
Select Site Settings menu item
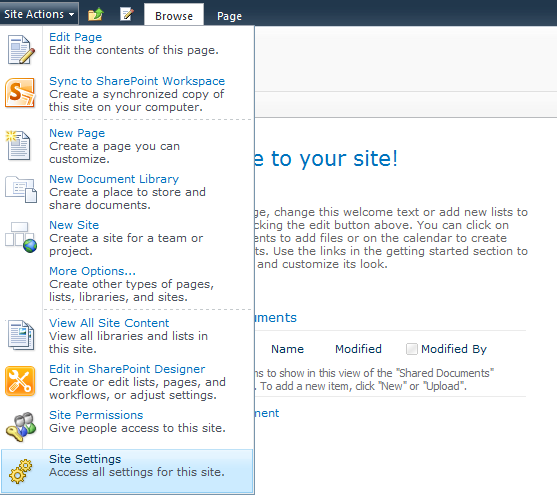pyautogui.click(x=127, y=471)
